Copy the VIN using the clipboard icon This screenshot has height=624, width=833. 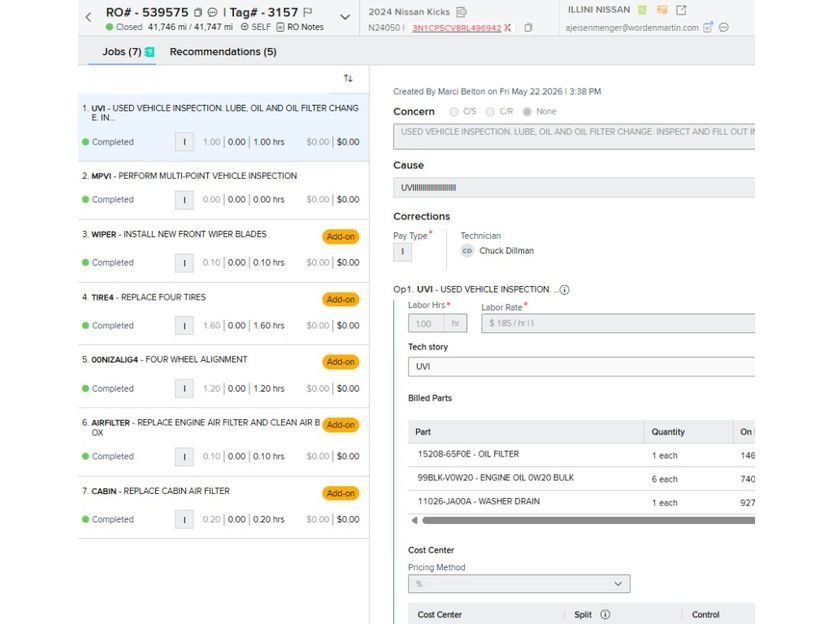tap(528, 28)
